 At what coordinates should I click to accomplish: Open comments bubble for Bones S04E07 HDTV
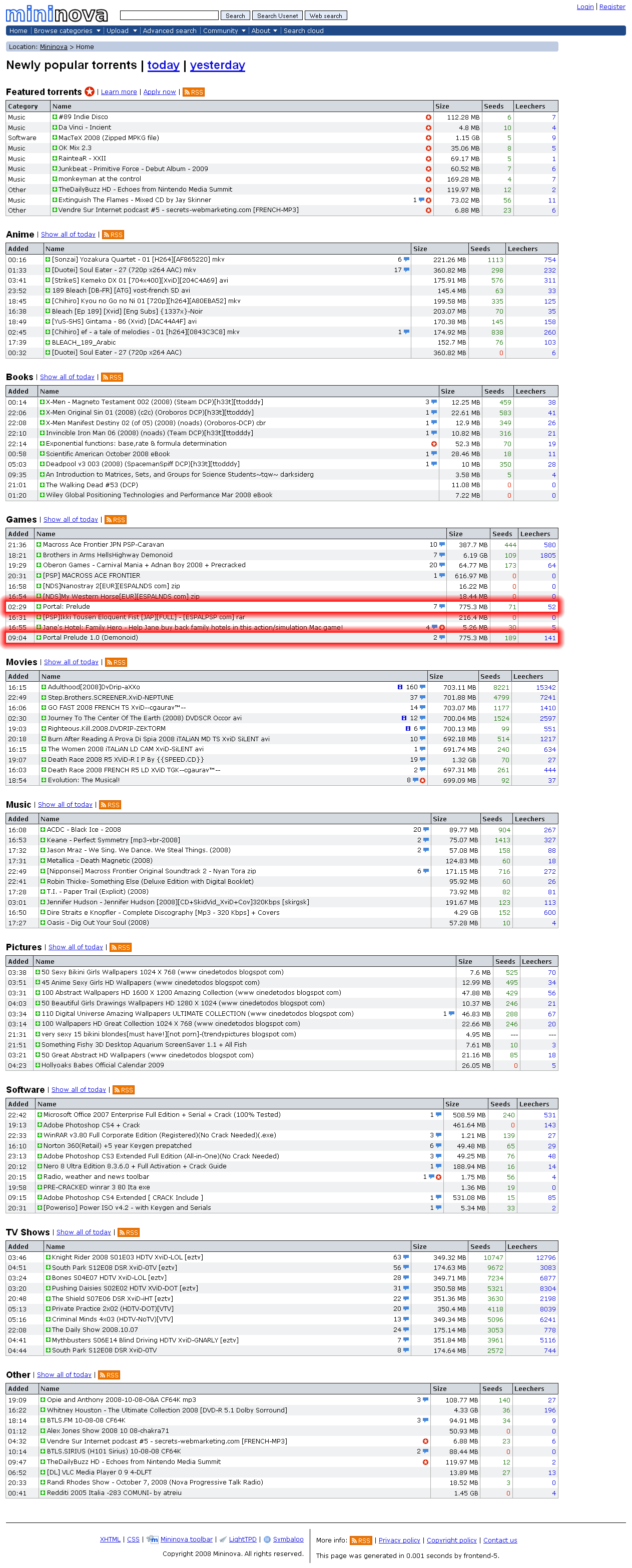click(406, 1277)
